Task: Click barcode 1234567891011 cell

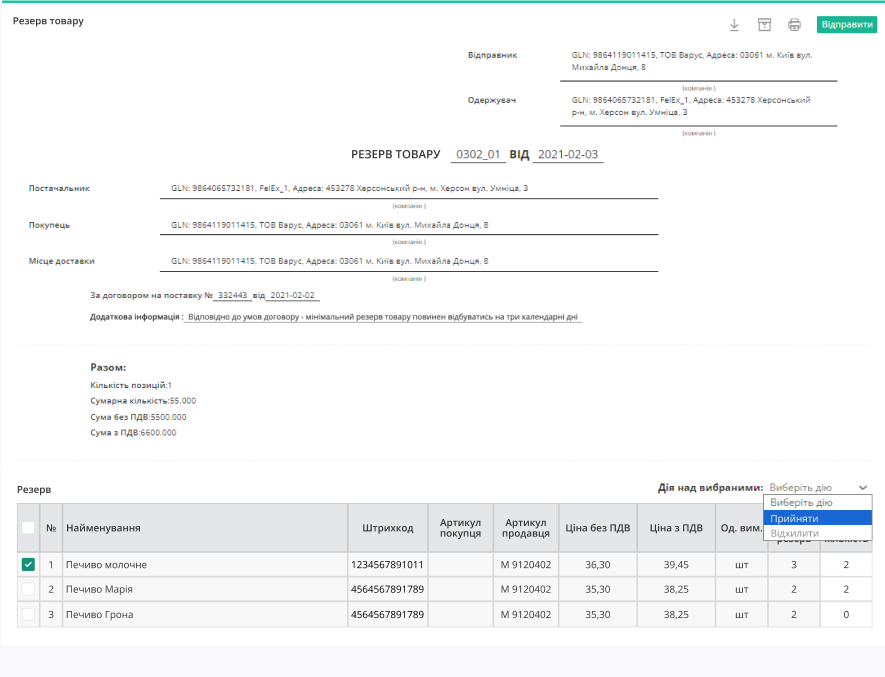Action: point(388,565)
